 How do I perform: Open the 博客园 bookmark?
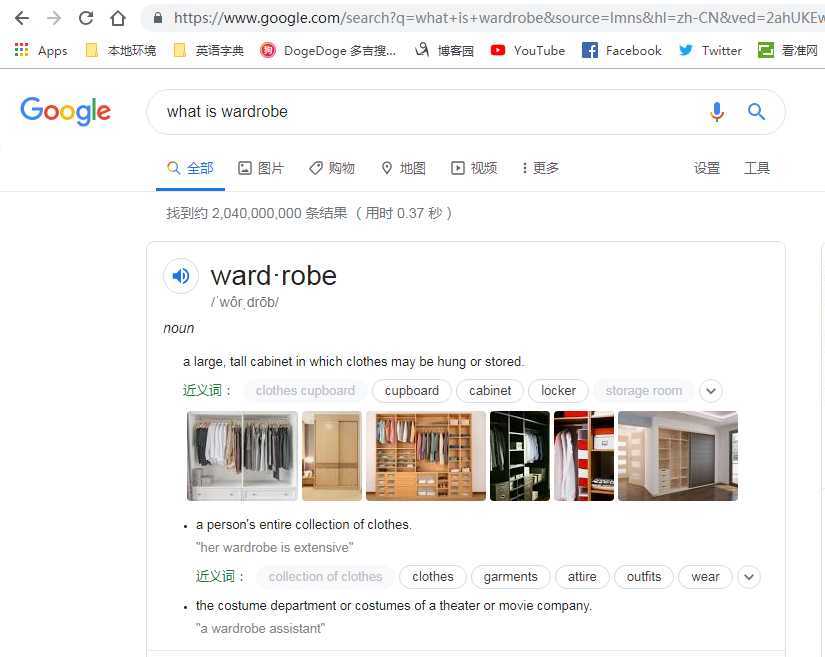444,50
